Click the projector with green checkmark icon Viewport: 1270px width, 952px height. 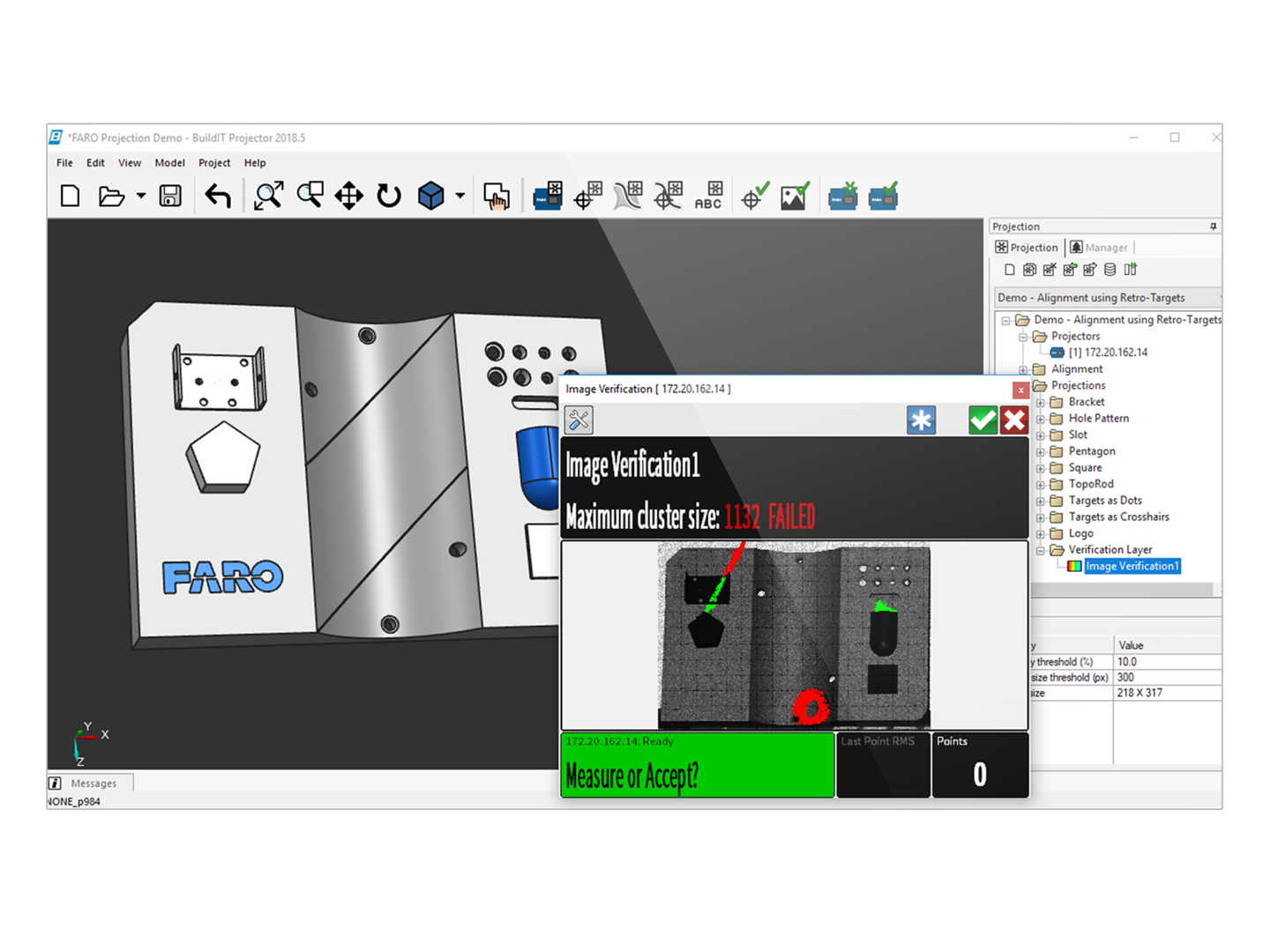(883, 196)
